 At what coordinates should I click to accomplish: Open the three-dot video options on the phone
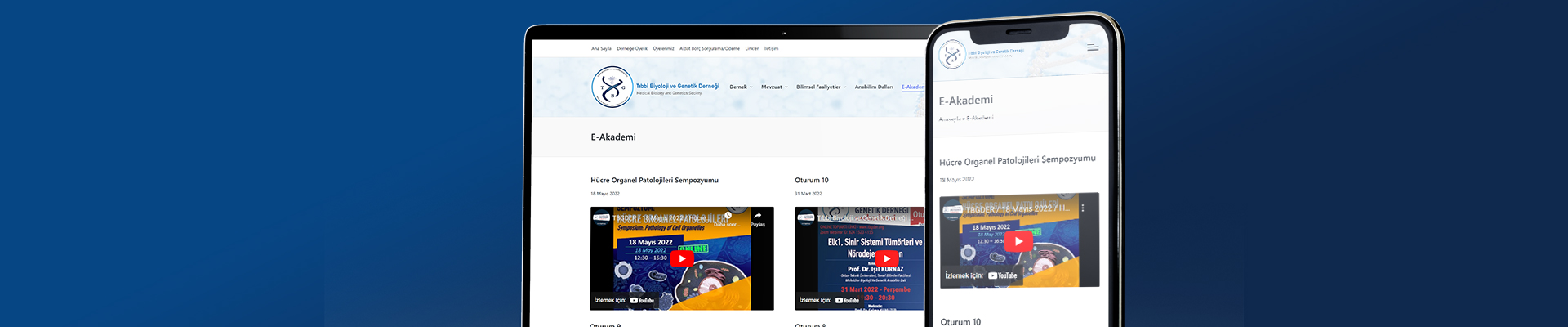click(1083, 208)
